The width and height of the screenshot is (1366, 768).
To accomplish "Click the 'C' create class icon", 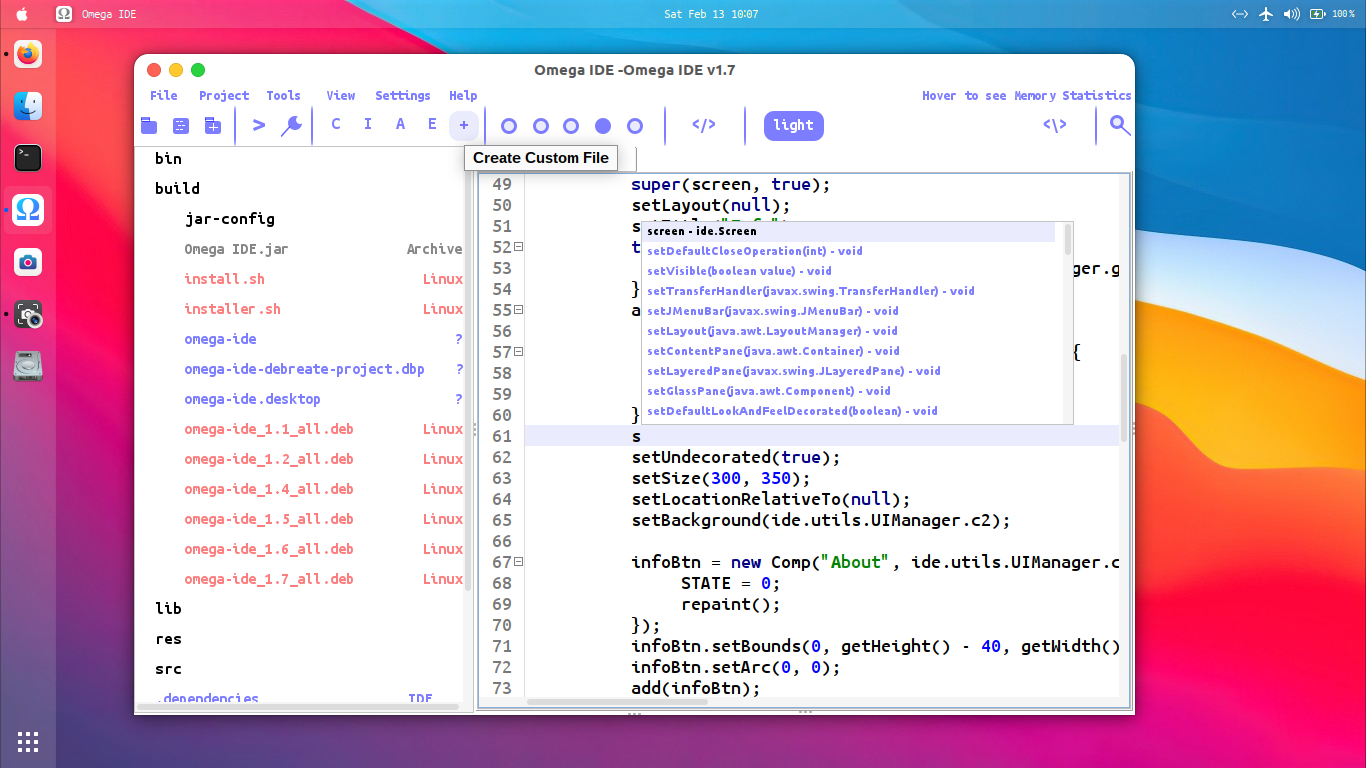I will [336, 125].
